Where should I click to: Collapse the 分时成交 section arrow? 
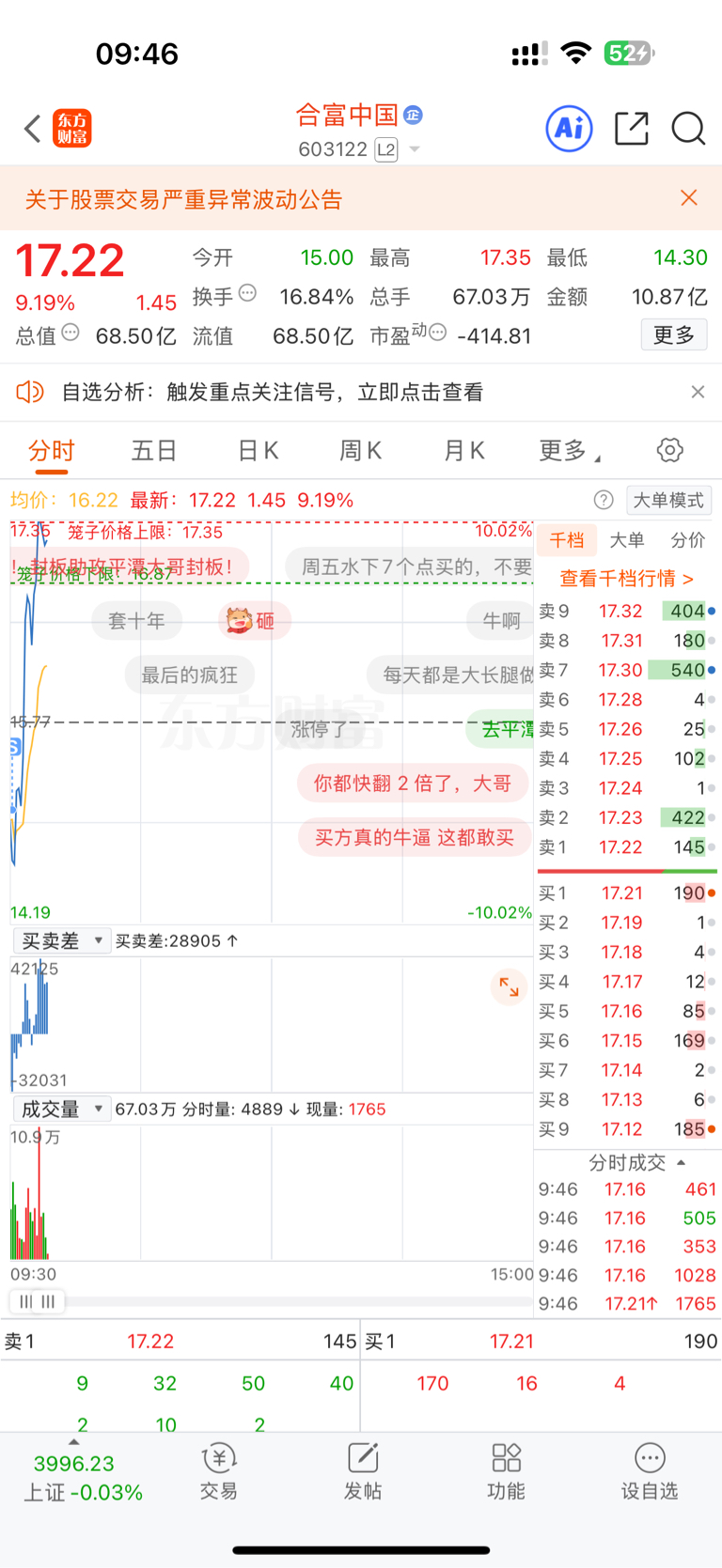click(x=682, y=1162)
